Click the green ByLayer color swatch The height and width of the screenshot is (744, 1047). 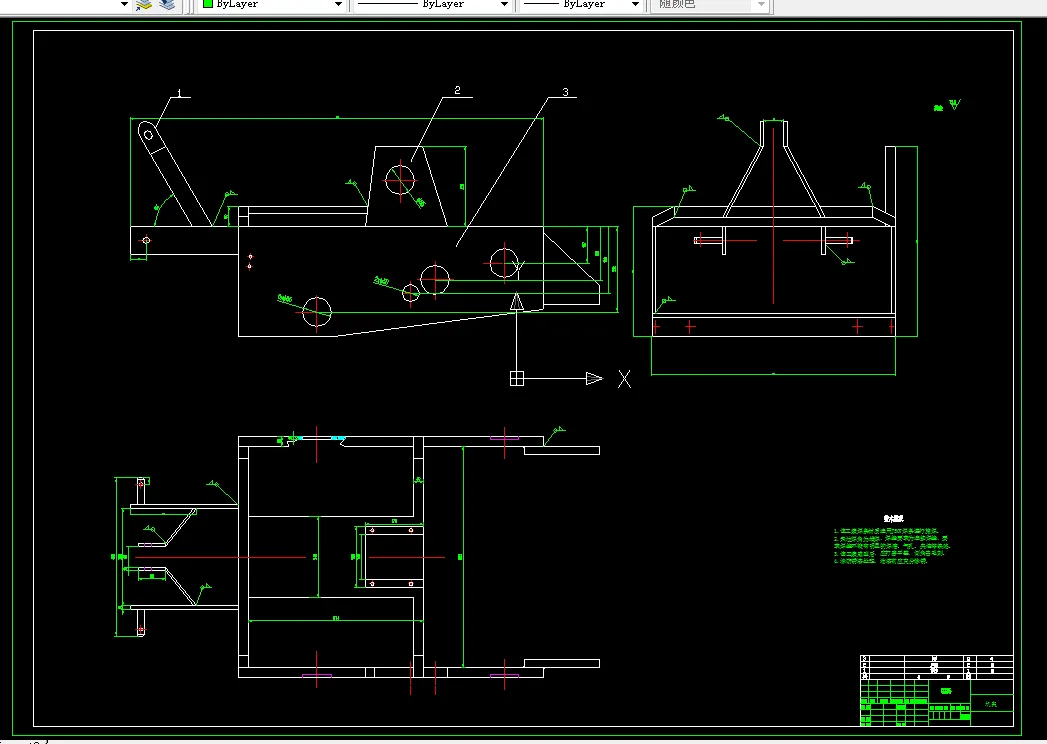pyautogui.click(x=208, y=4)
